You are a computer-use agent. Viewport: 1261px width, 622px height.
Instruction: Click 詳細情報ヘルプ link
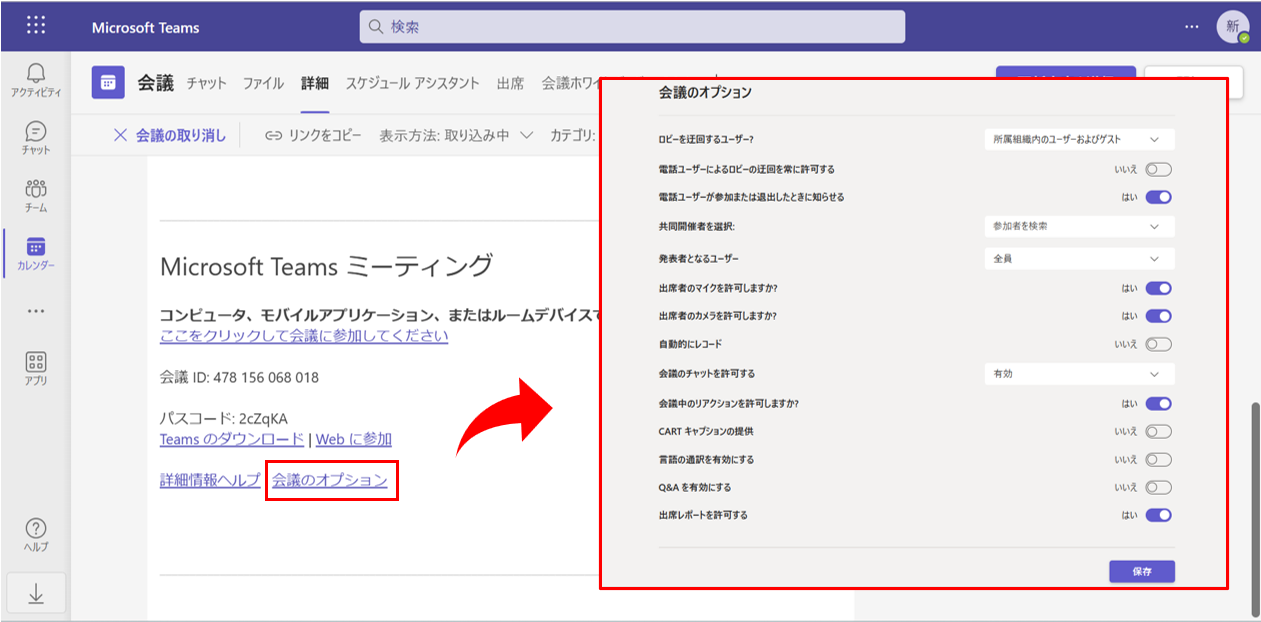point(210,480)
